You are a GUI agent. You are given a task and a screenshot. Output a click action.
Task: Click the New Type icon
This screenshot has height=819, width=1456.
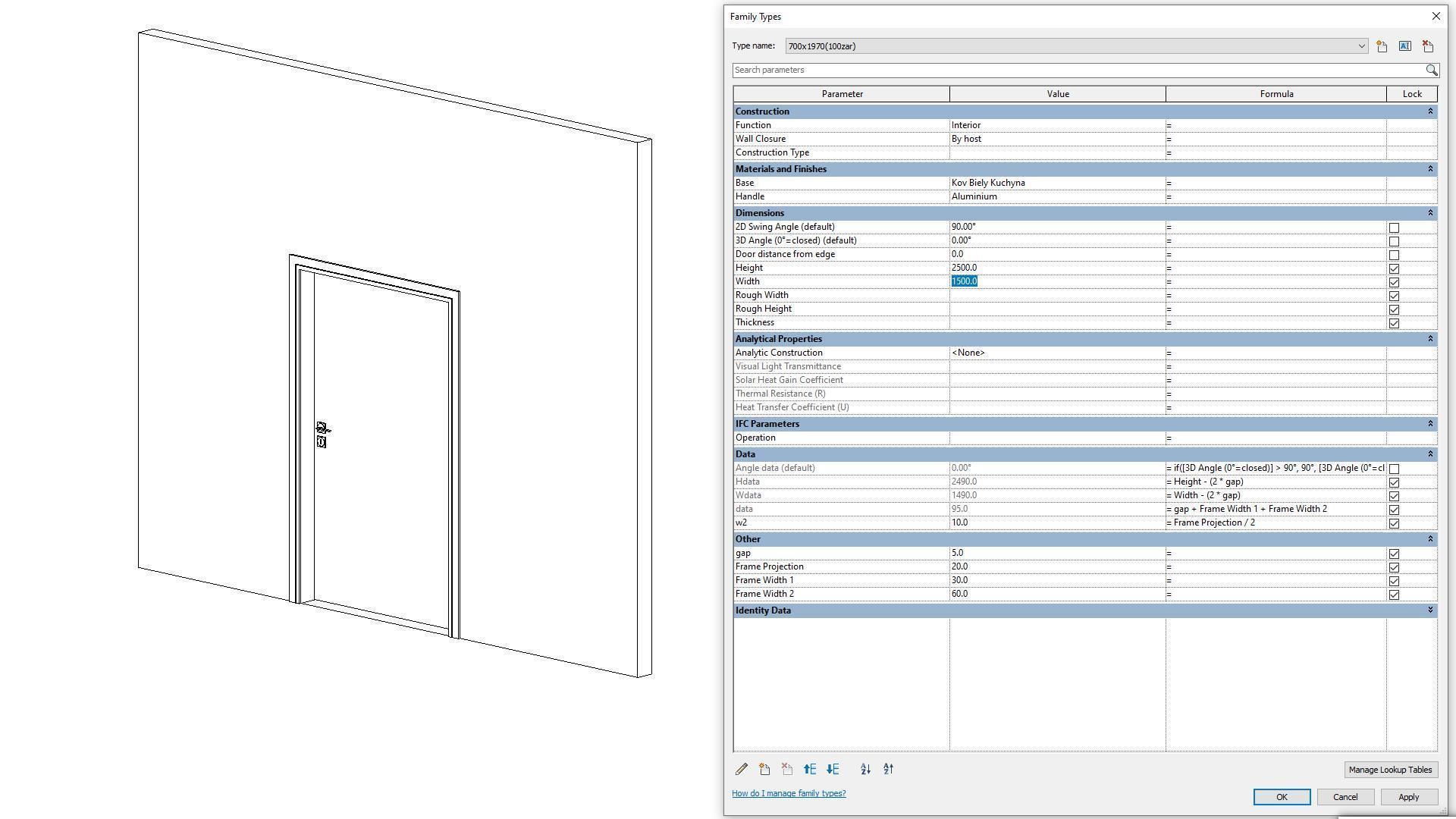[1382, 46]
